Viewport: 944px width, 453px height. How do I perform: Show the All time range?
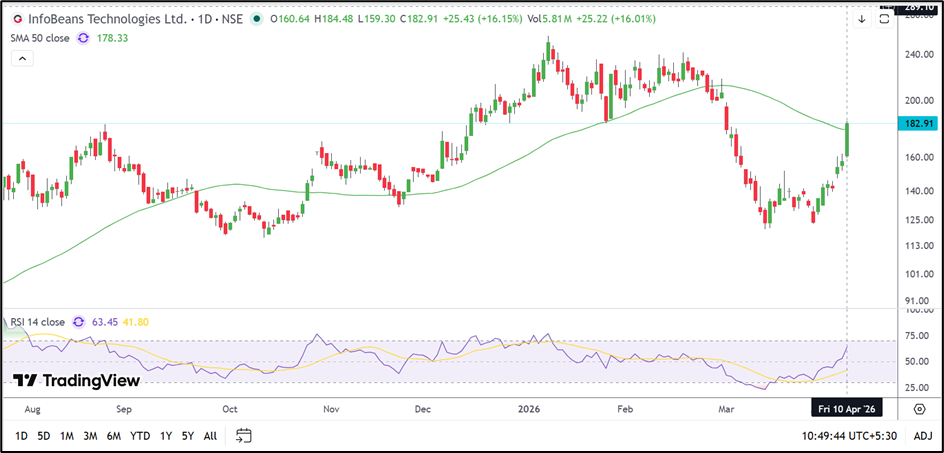tap(210, 436)
